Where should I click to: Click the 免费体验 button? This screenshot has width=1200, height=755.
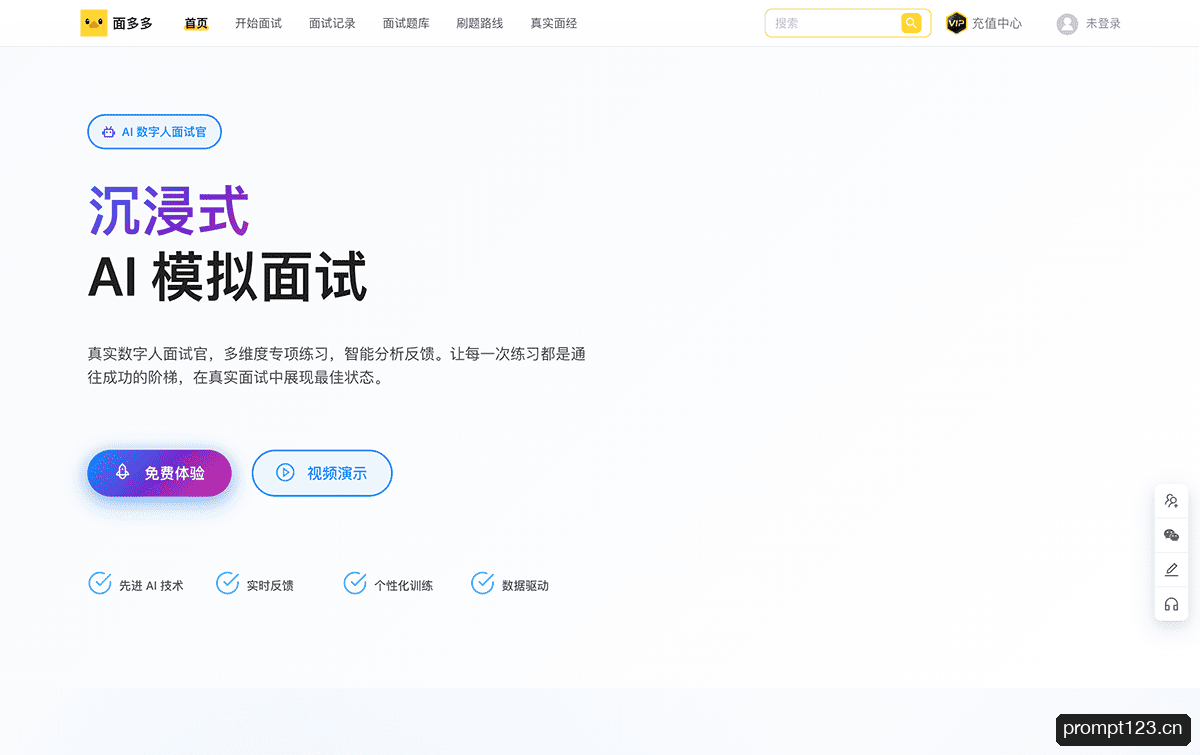click(x=160, y=473)
